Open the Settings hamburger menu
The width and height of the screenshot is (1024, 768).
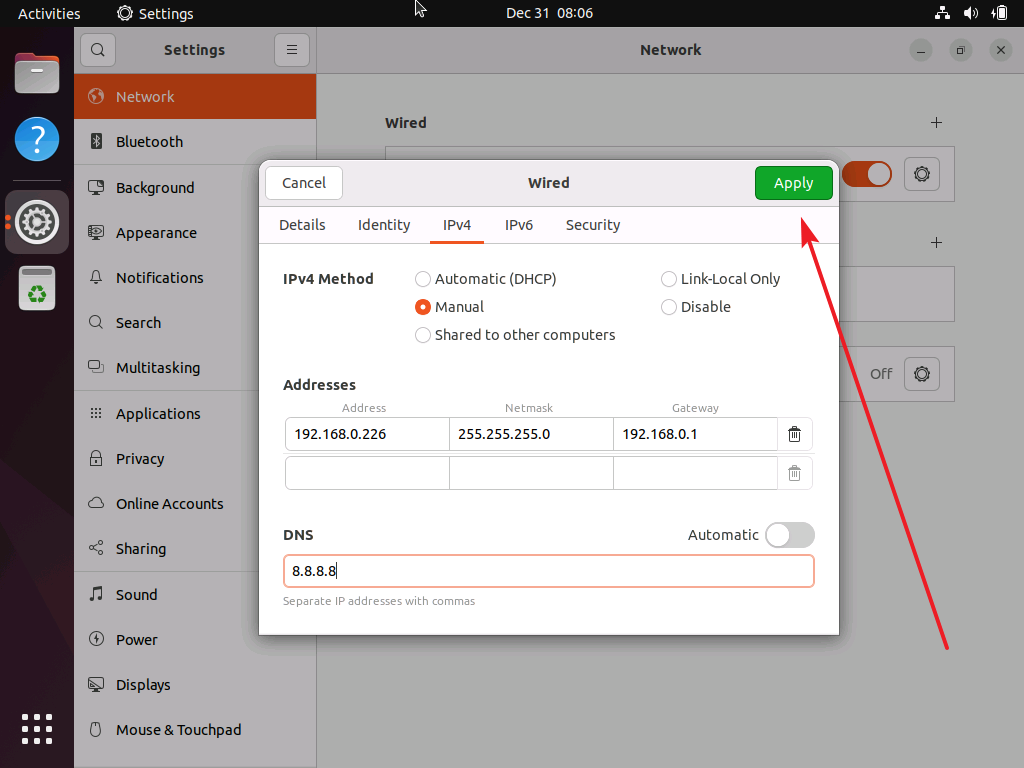tap(291, 49)
